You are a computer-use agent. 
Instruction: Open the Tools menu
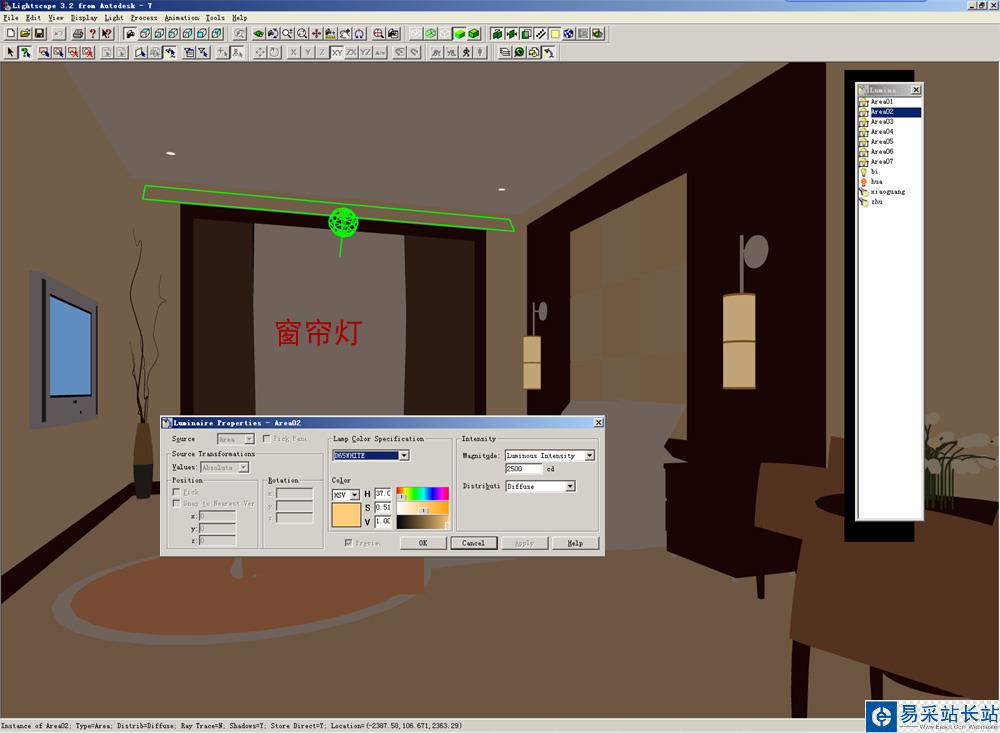(215, 17)
